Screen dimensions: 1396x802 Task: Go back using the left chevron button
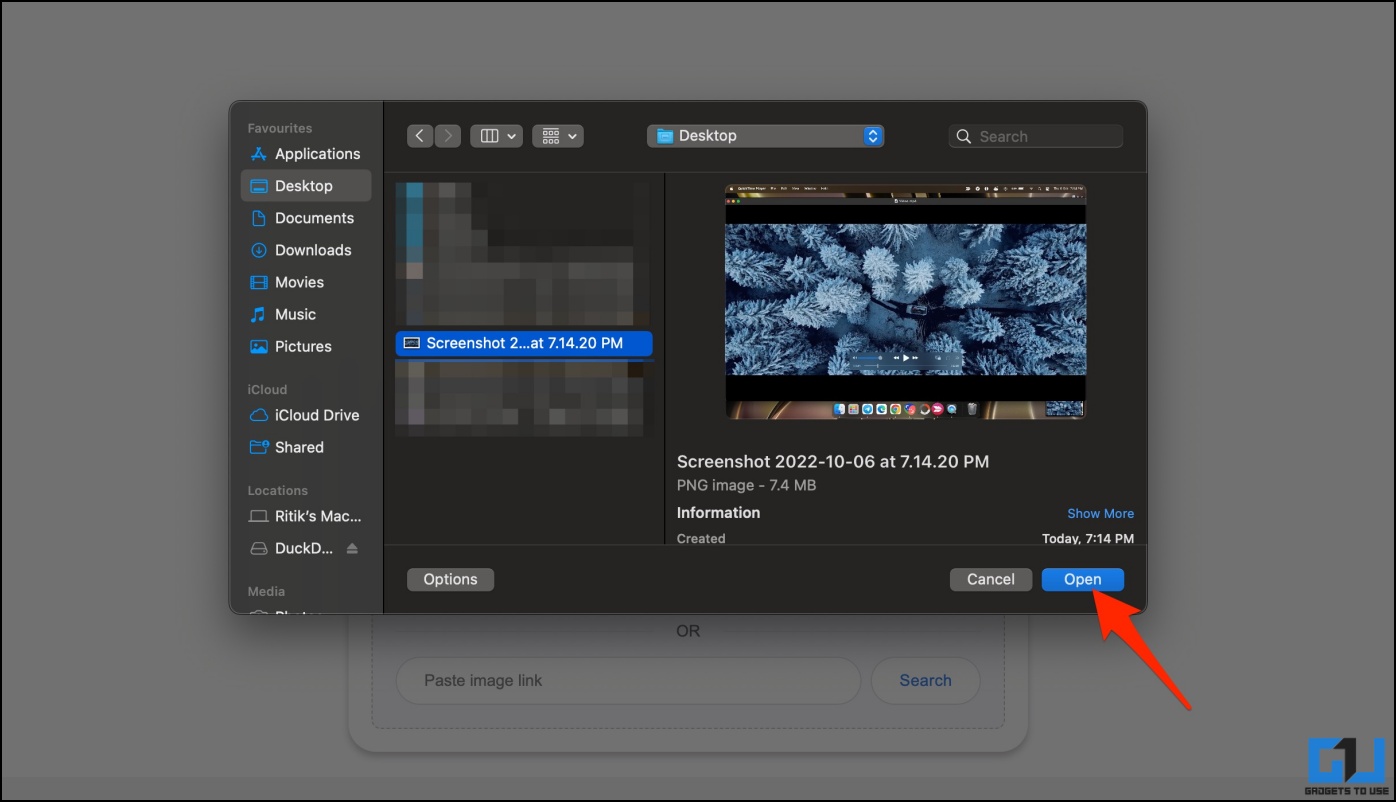[420, 136]
